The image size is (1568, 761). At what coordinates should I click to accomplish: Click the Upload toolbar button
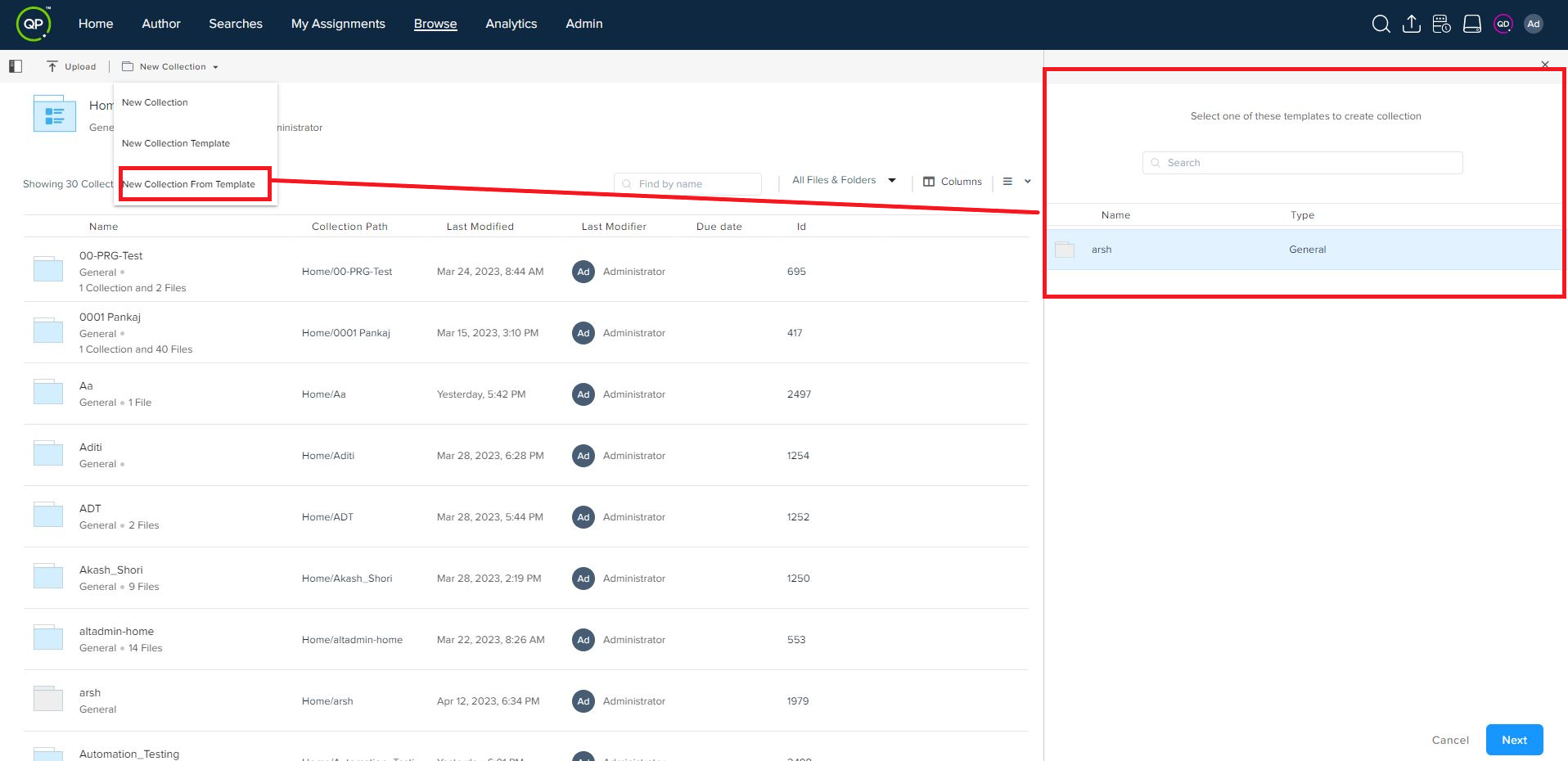[71, 66]
